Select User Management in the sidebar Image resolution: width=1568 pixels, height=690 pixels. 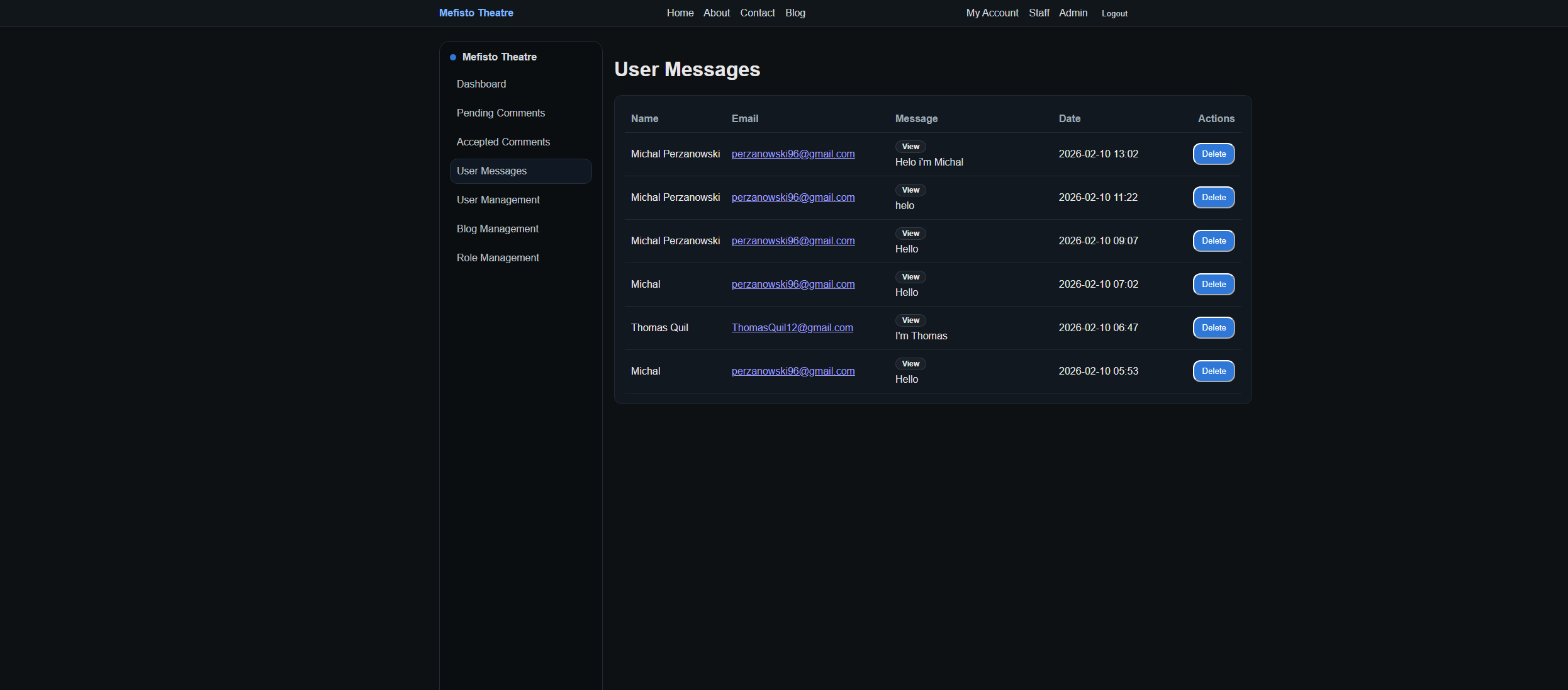(498, 200)
